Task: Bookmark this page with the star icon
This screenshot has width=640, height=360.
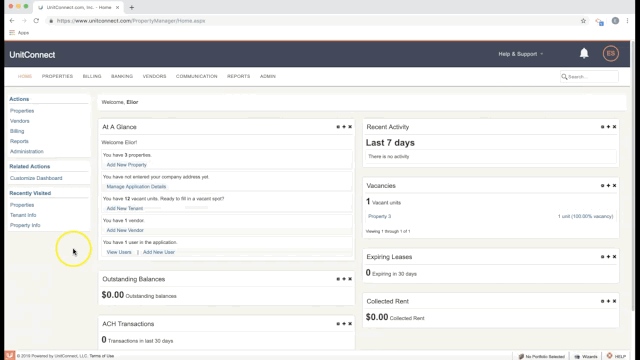Action: click(583, 21)
